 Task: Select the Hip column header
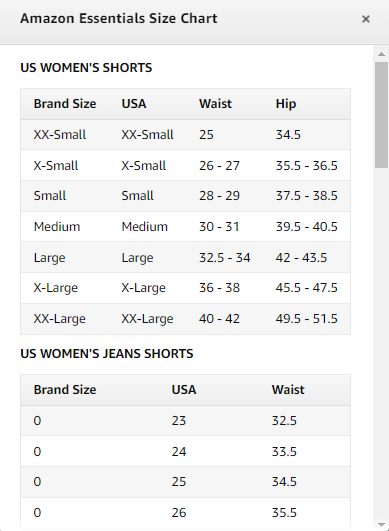[286, 104]
